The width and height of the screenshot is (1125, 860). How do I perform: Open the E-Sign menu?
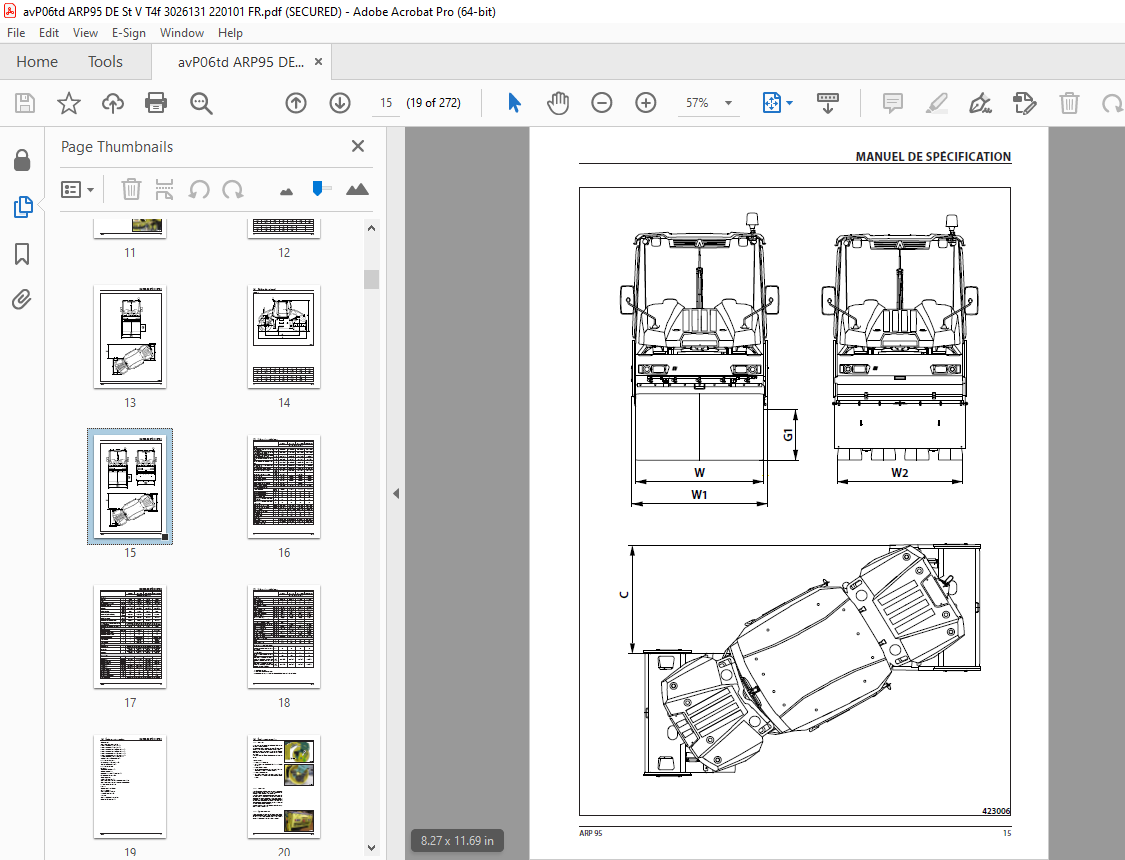128,33
